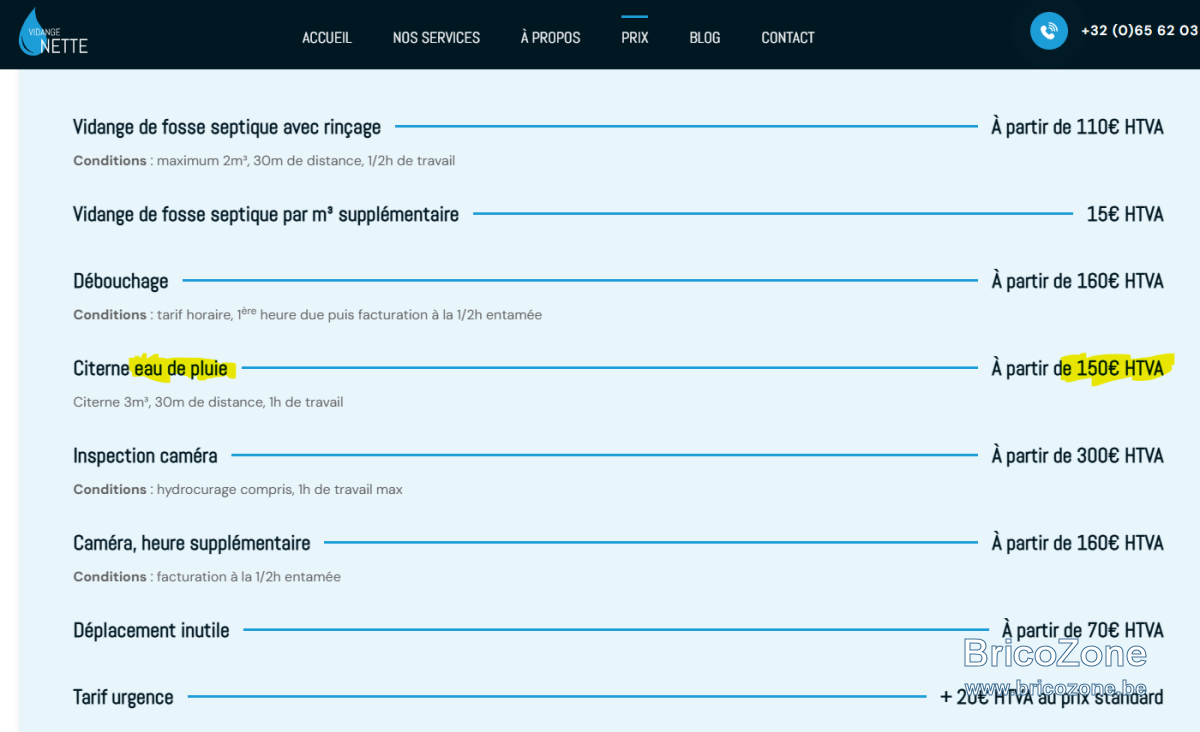The image size is (1200, 732).
Task: Click the Inspection caméra service title
Action: point(145,456)
